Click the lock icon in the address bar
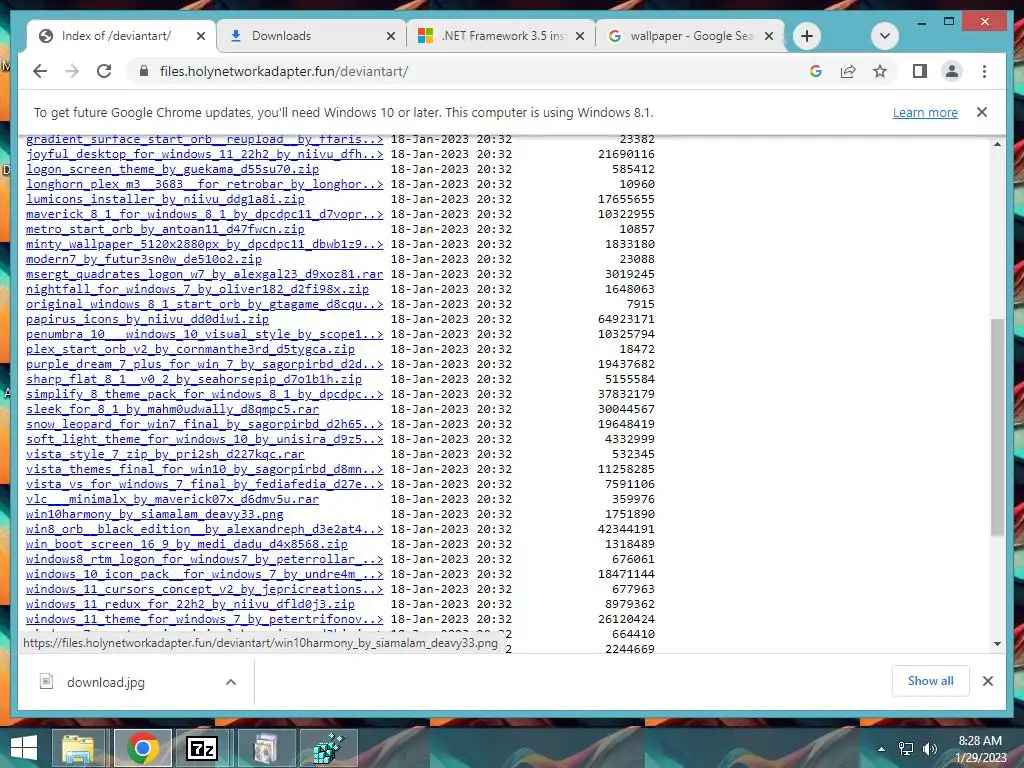Image resolution: width=1024 pixels, height=768 pixels. click(144, 71)
